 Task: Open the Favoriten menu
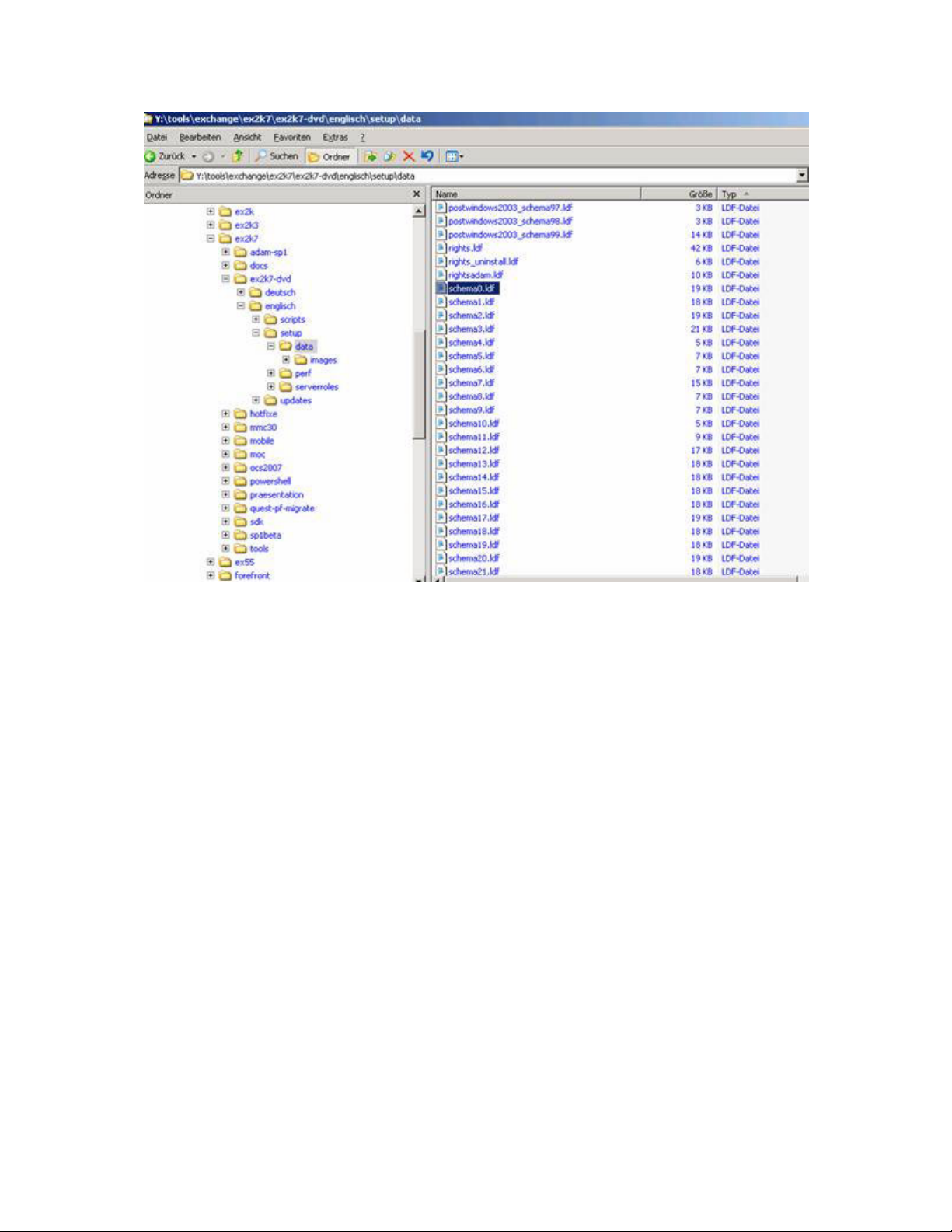[x=291, y=137]
